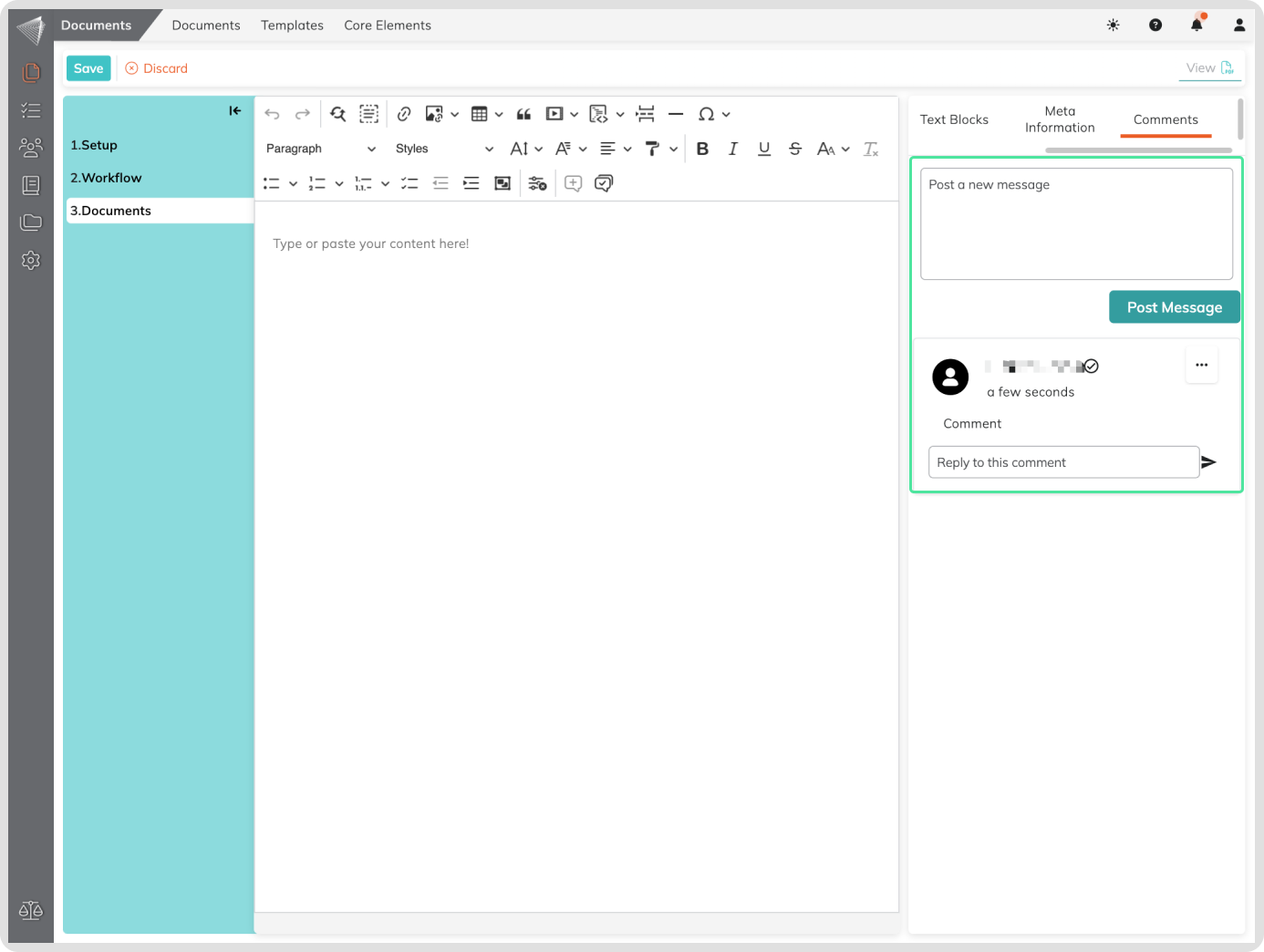Insert a link using the link icon
Image resolution: width=1264 pixels, height=952 pixels.
[x=404, y=114]
